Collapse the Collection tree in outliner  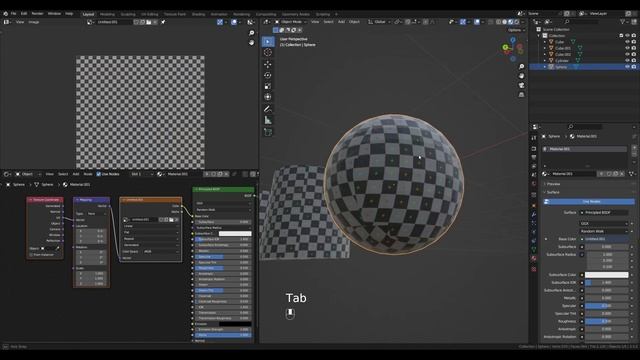[539, 36]
